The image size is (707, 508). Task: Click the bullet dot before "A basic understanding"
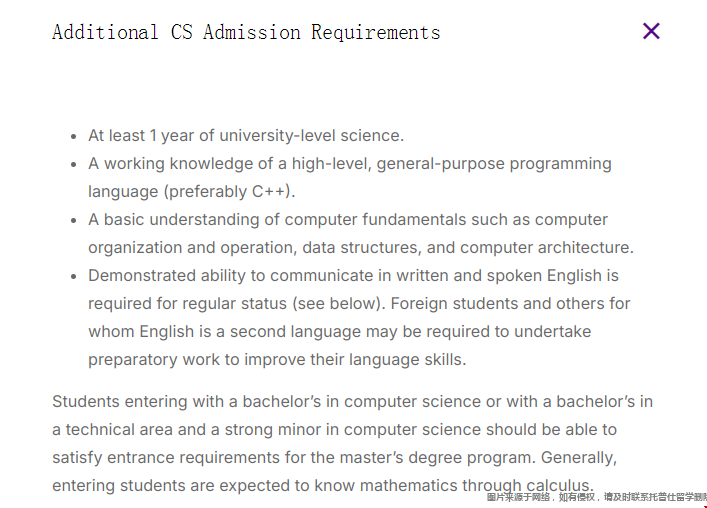tap(73, 220)
